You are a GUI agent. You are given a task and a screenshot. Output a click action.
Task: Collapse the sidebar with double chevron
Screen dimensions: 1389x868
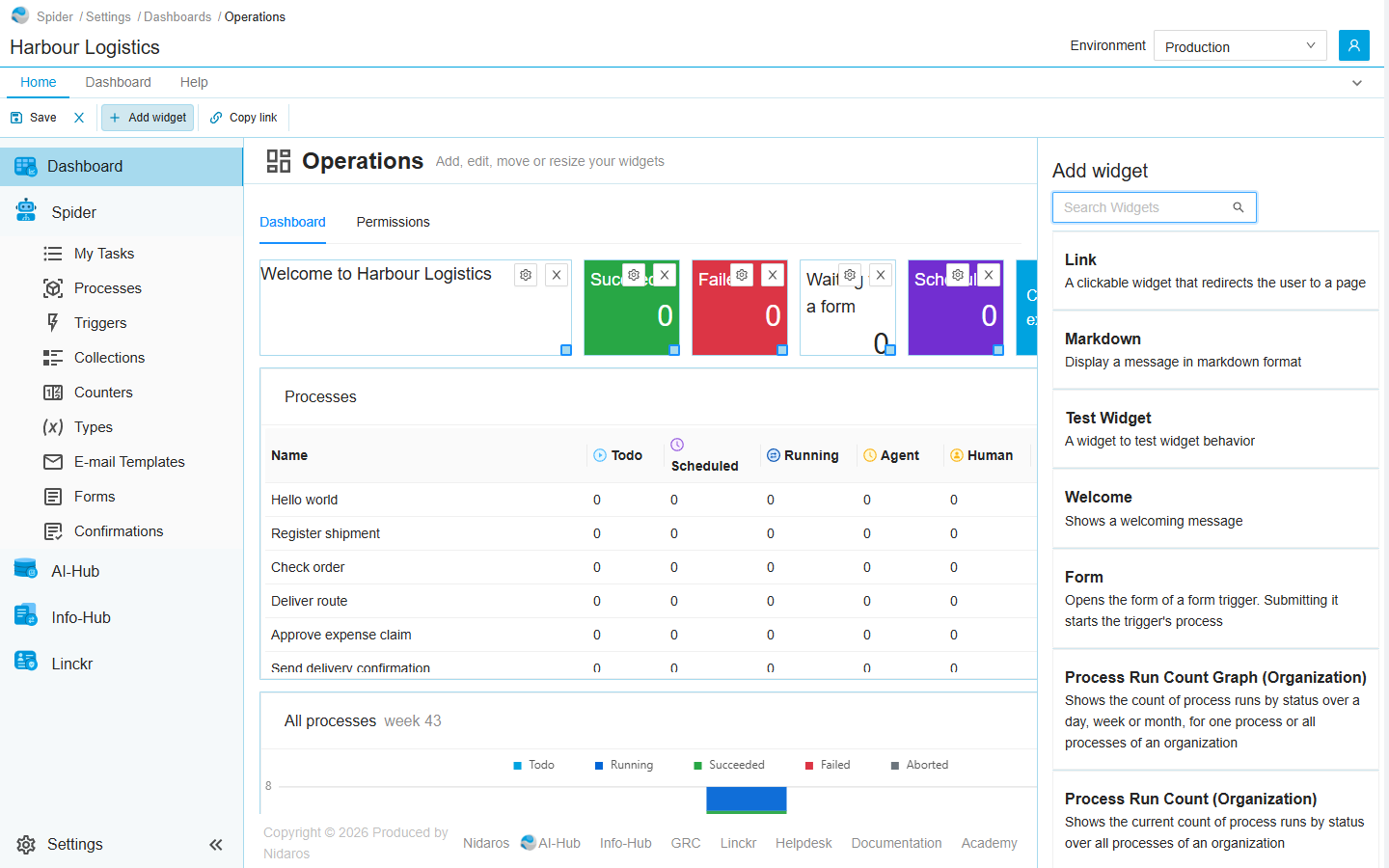(x=216, y=845)
